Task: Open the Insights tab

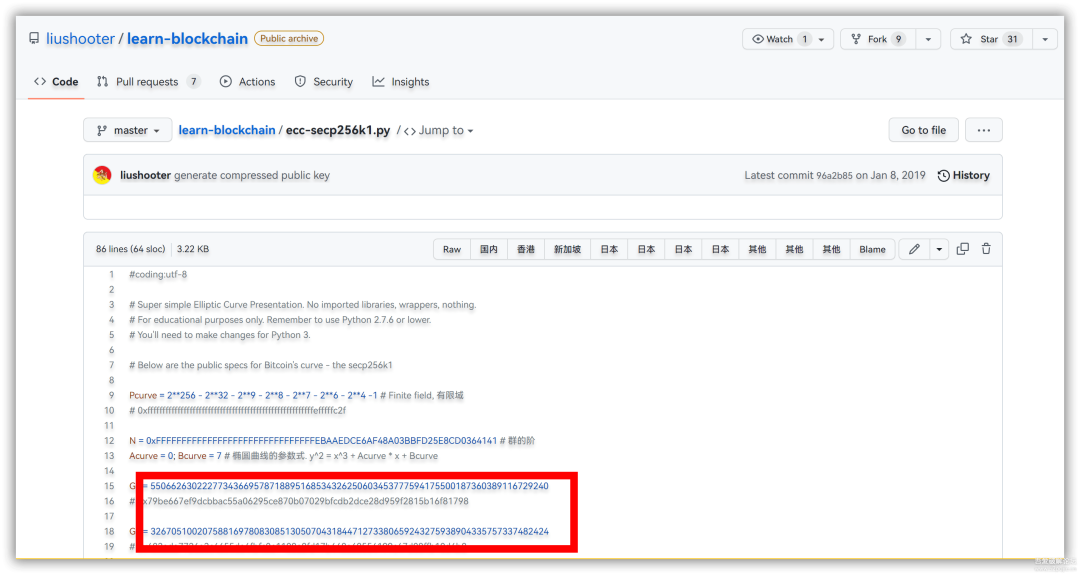Action: [401, 81]
